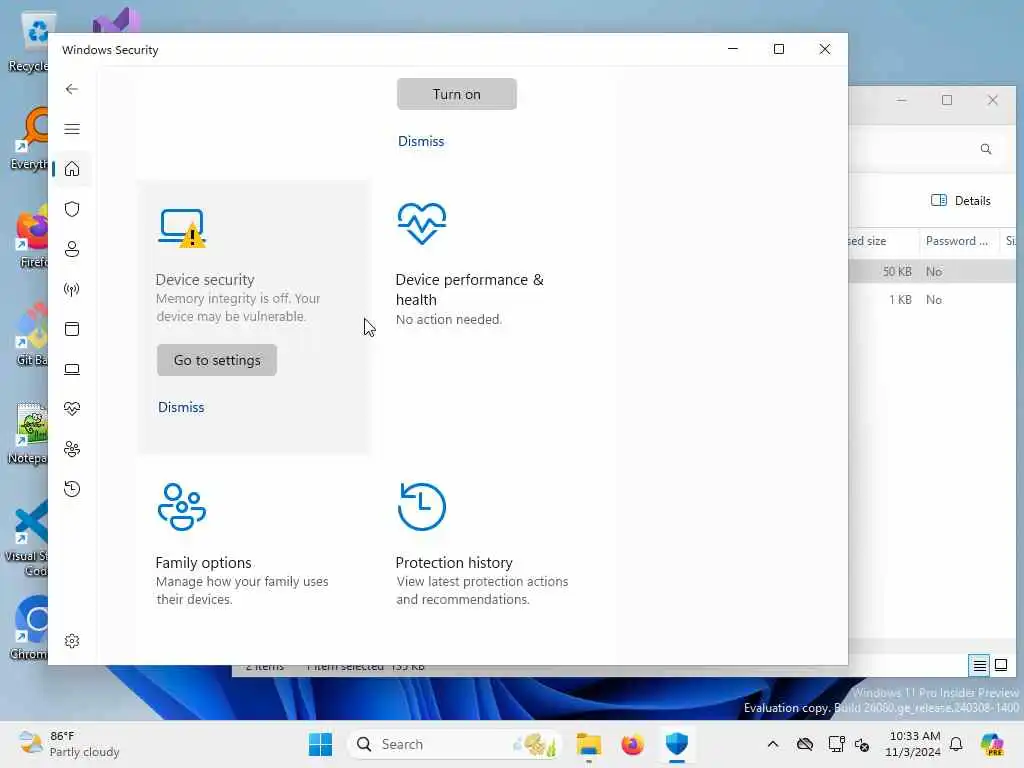The height and width of the screenshot is (768, 1024).
Task: Open Account protection person icon
Action: pos(72,249)
